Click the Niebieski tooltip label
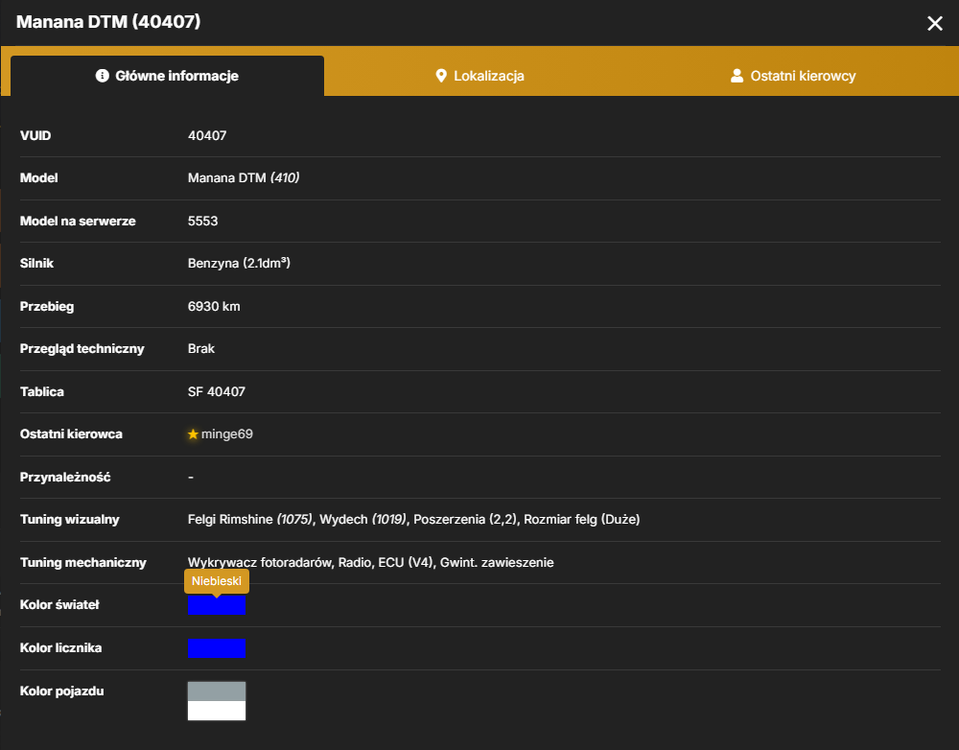 point(217,581)
